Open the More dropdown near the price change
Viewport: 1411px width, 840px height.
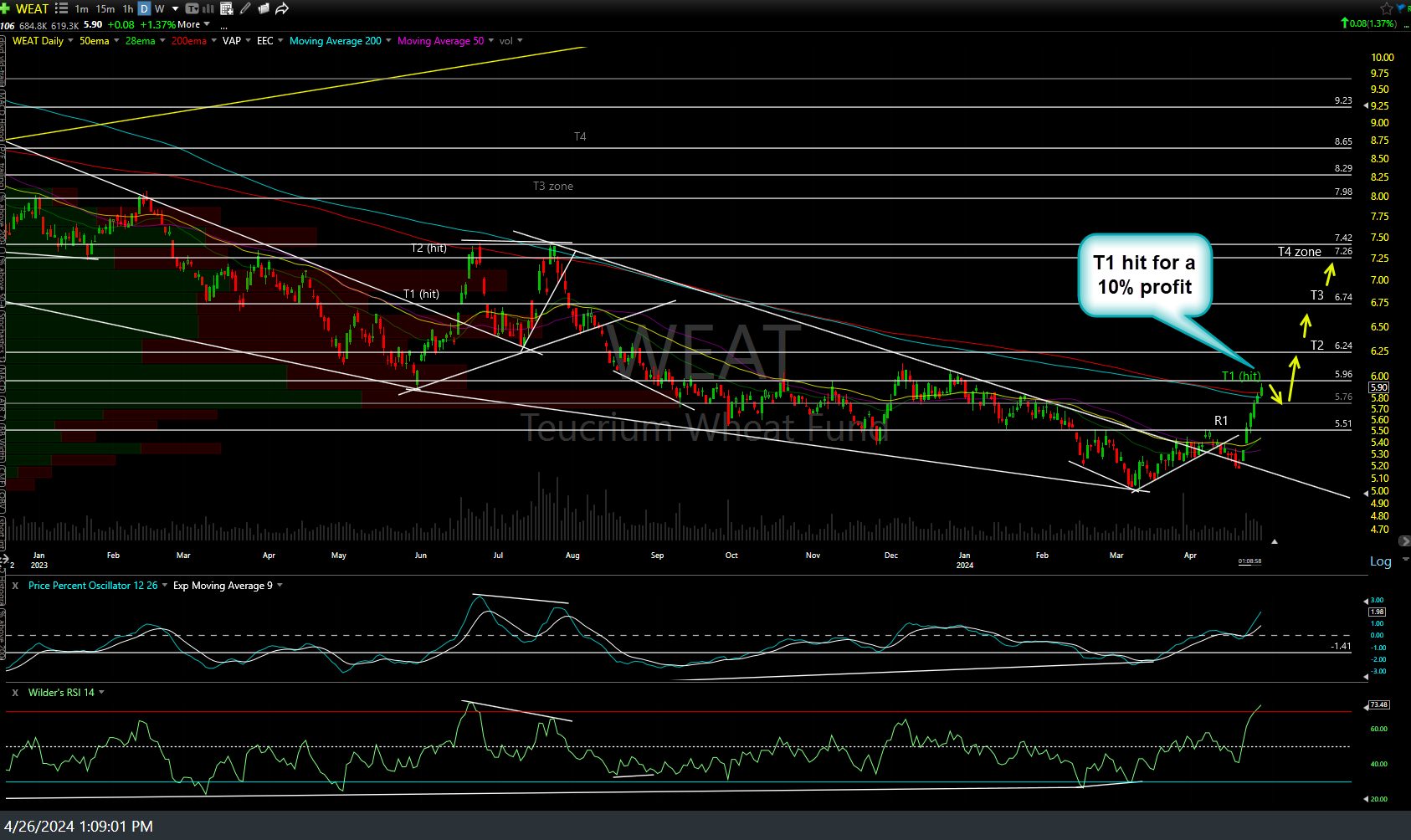pyautogui.click(x=188, y=24)
